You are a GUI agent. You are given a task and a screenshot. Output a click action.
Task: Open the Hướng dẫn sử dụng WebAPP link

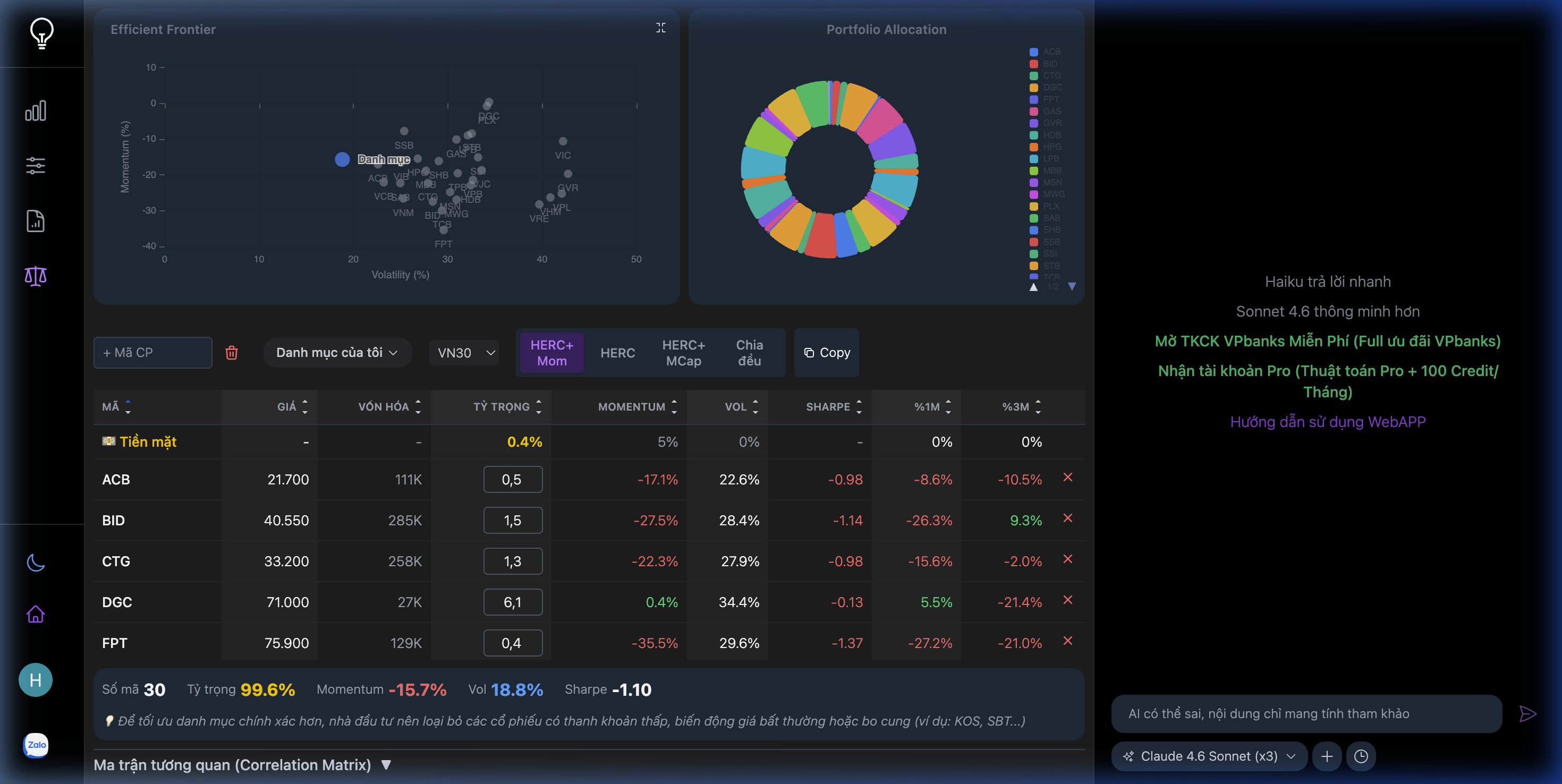tap(1328, 421)
